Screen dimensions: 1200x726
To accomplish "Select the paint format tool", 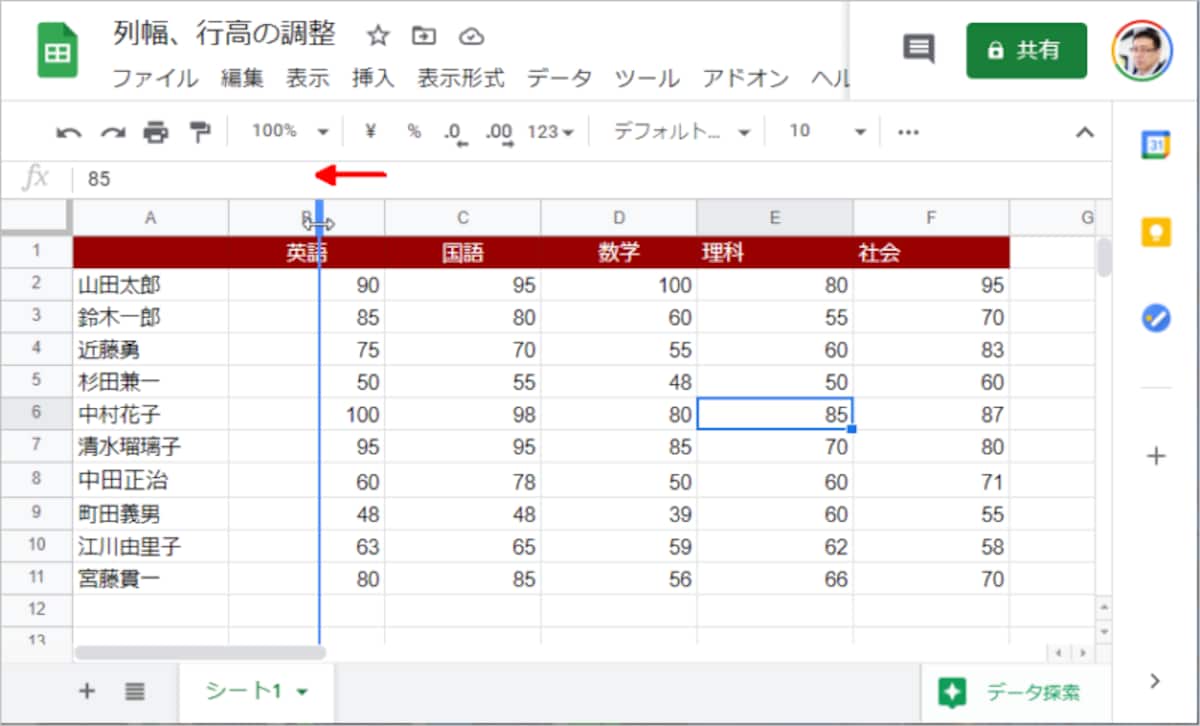I will point(200,132).
